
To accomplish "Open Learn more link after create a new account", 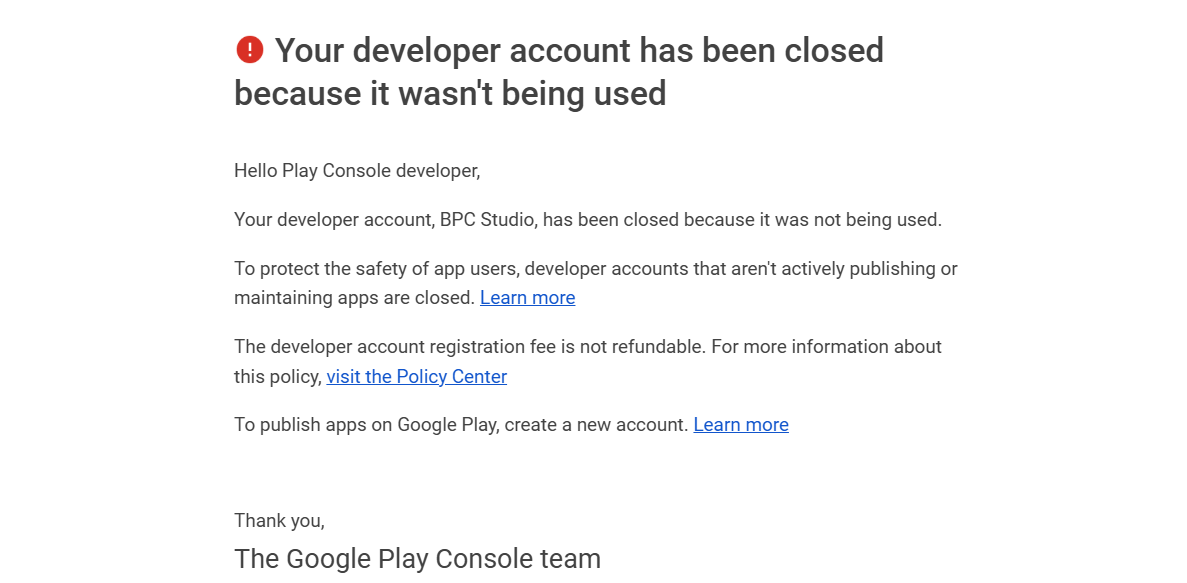I will coord(741,425).
